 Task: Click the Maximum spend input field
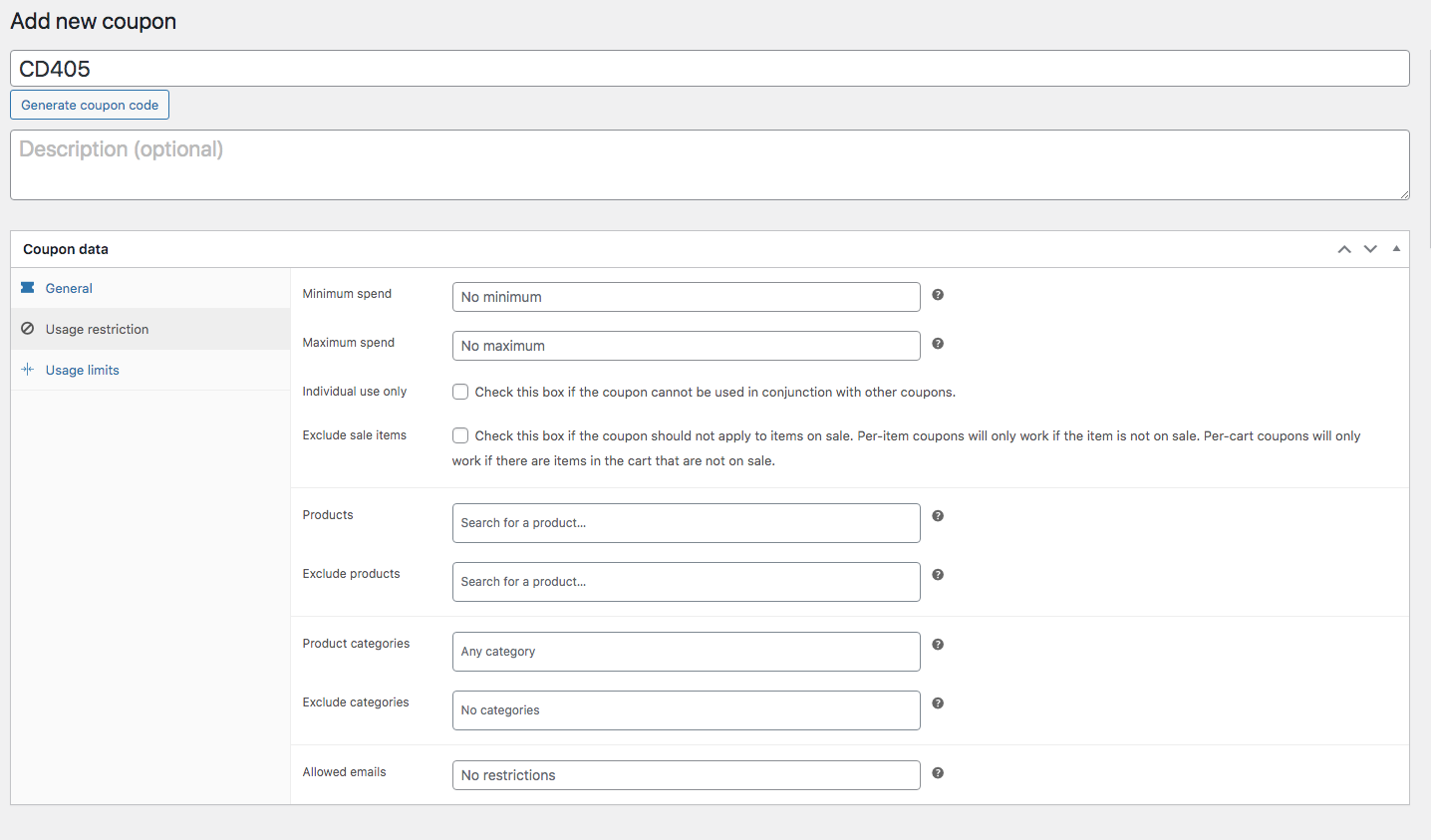point(687,346)
